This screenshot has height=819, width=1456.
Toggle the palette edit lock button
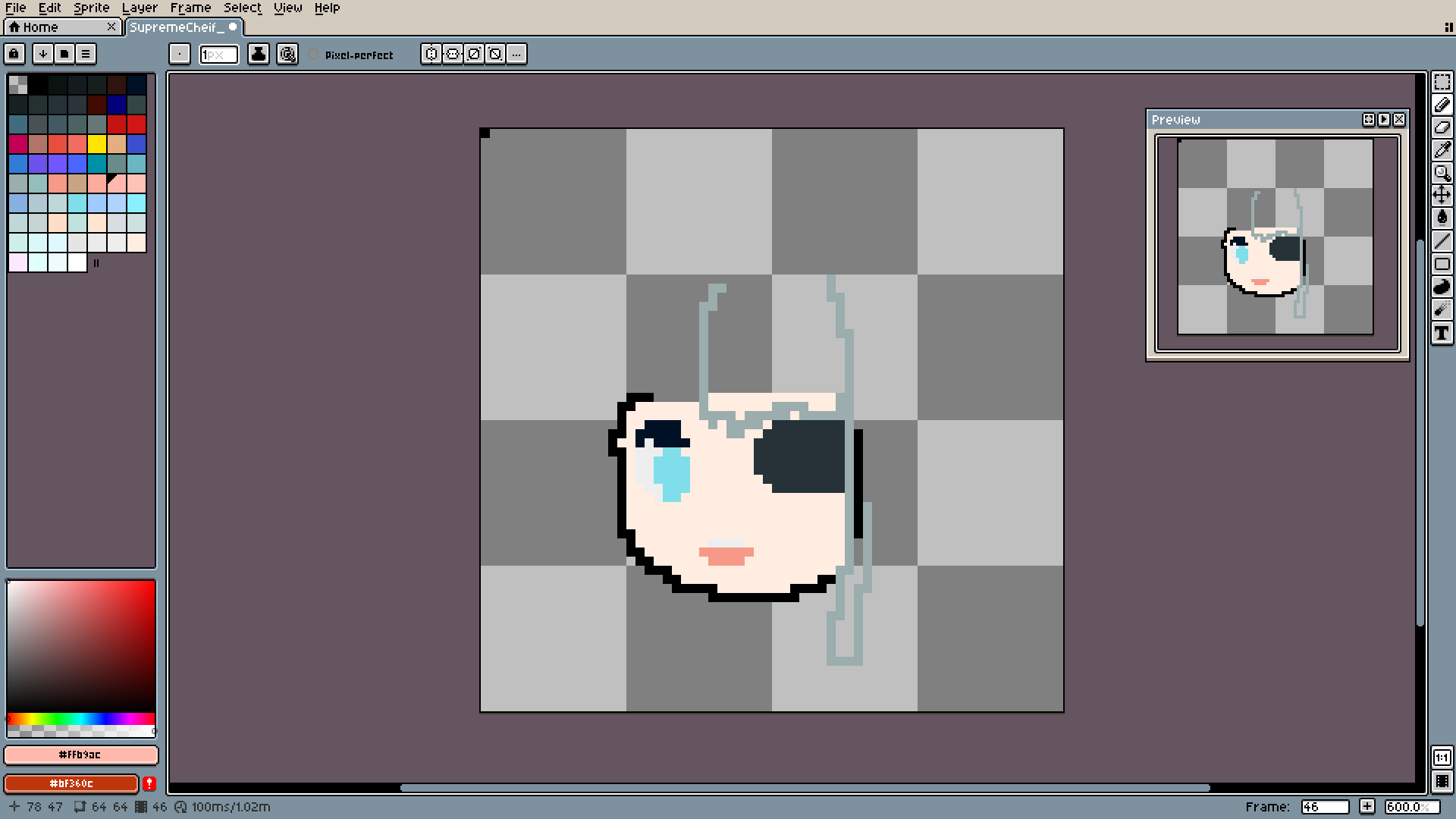pyautogui.click(x=14, y=54)
